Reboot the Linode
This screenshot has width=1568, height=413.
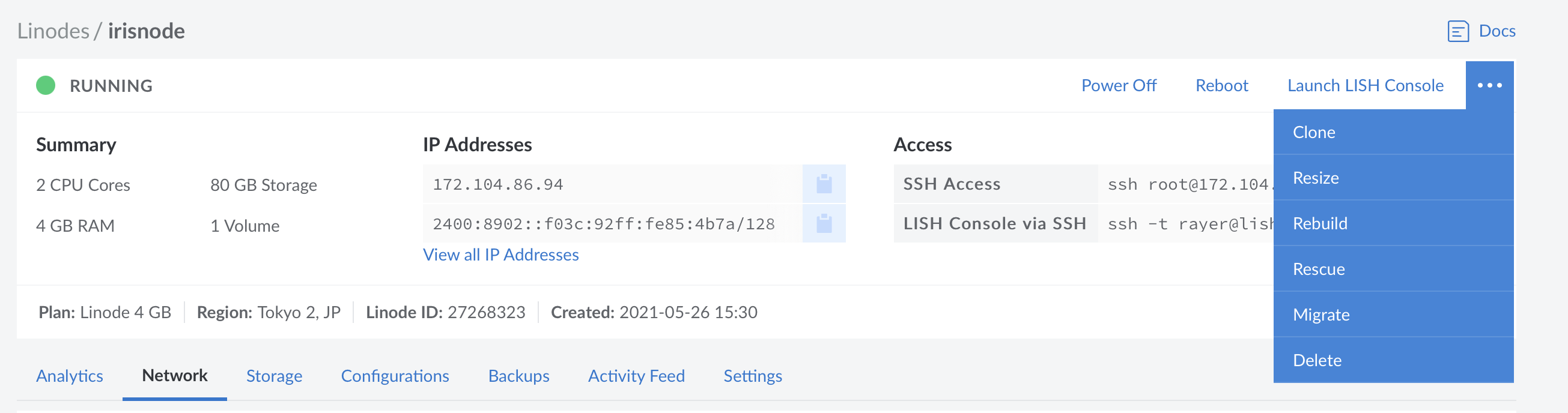[1221, 85]
